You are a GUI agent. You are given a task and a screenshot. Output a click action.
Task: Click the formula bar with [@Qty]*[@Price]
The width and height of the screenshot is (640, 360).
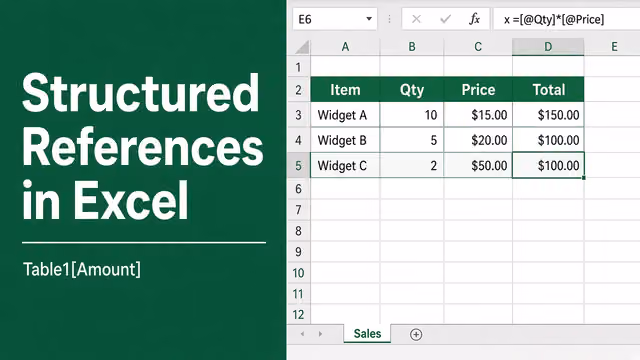(567, 19)
